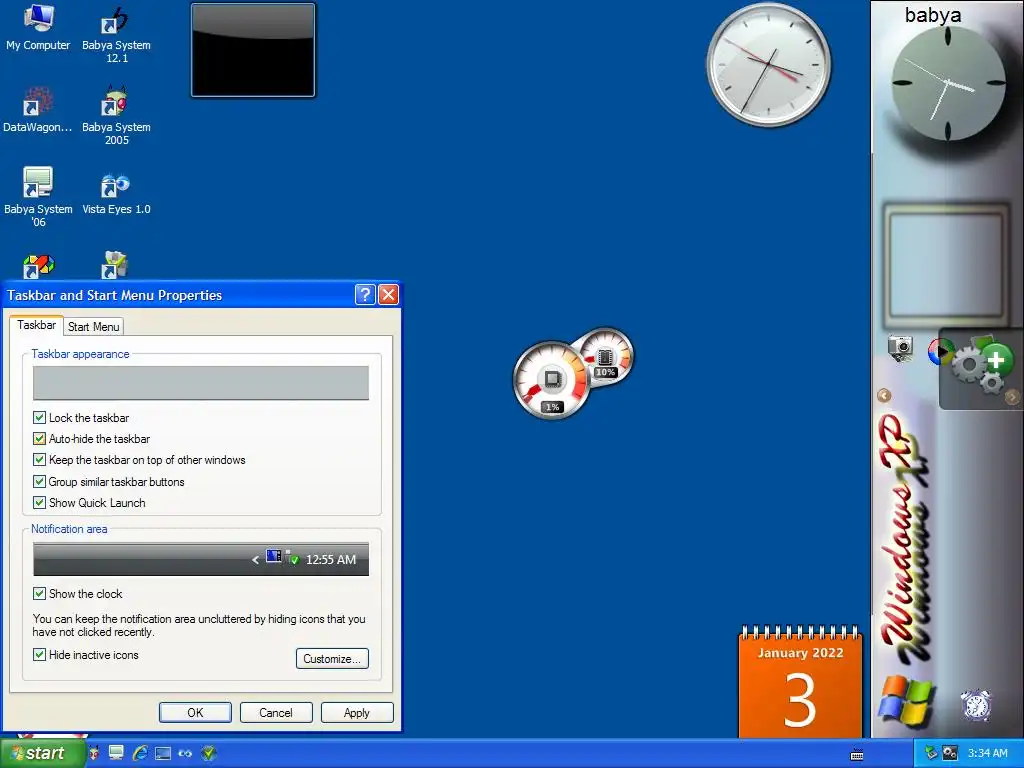Confirm with the OK button
1024x768 pixels.
tap(195, 712)
